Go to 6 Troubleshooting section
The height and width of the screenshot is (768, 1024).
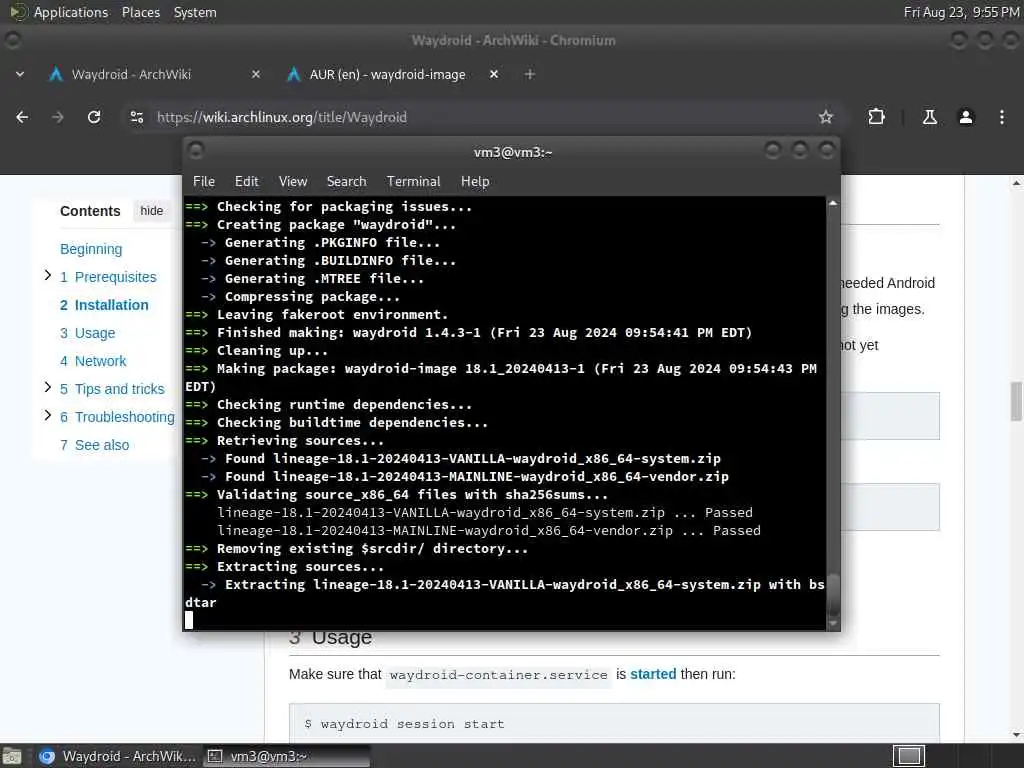(118, 417)
